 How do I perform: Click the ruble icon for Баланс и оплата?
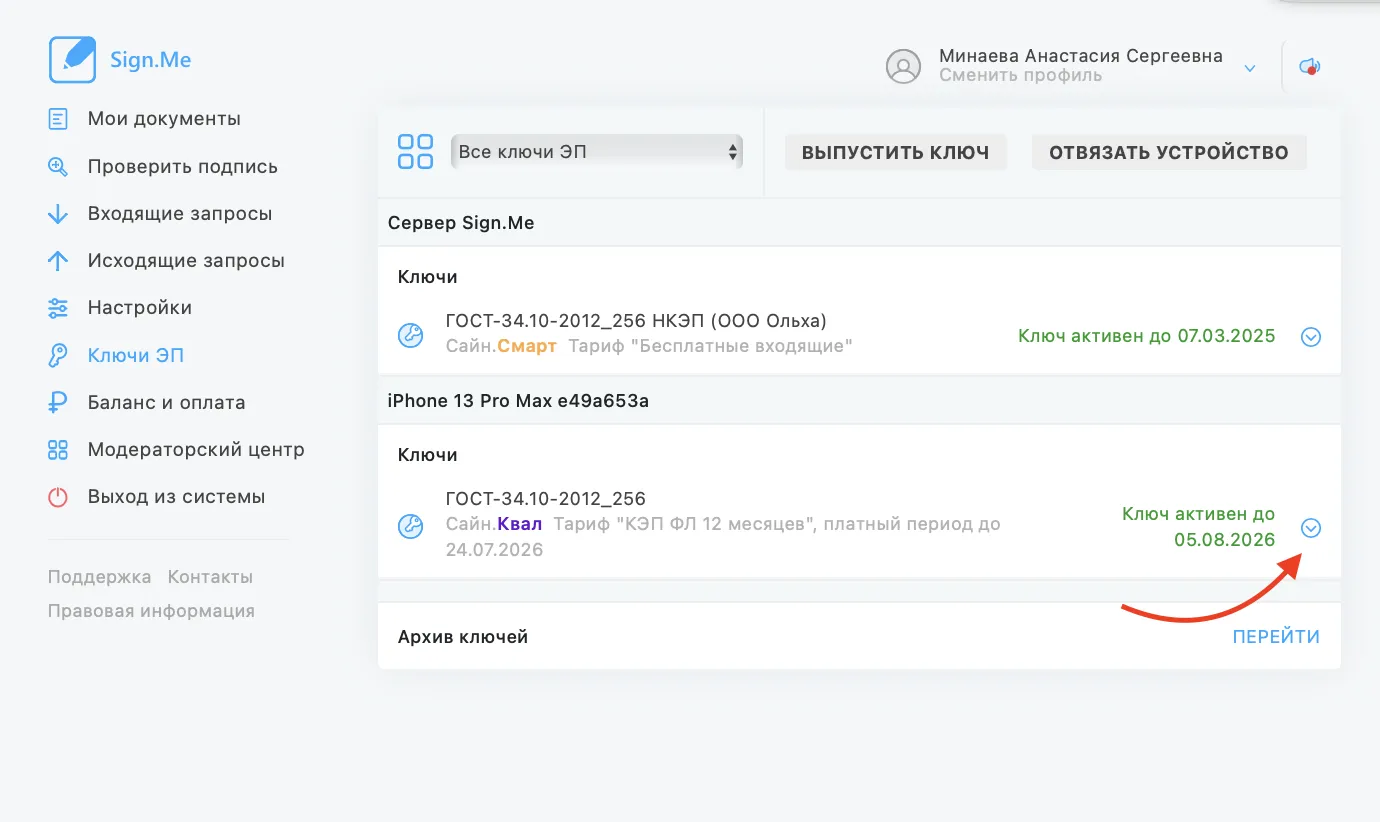click(58, 403)
